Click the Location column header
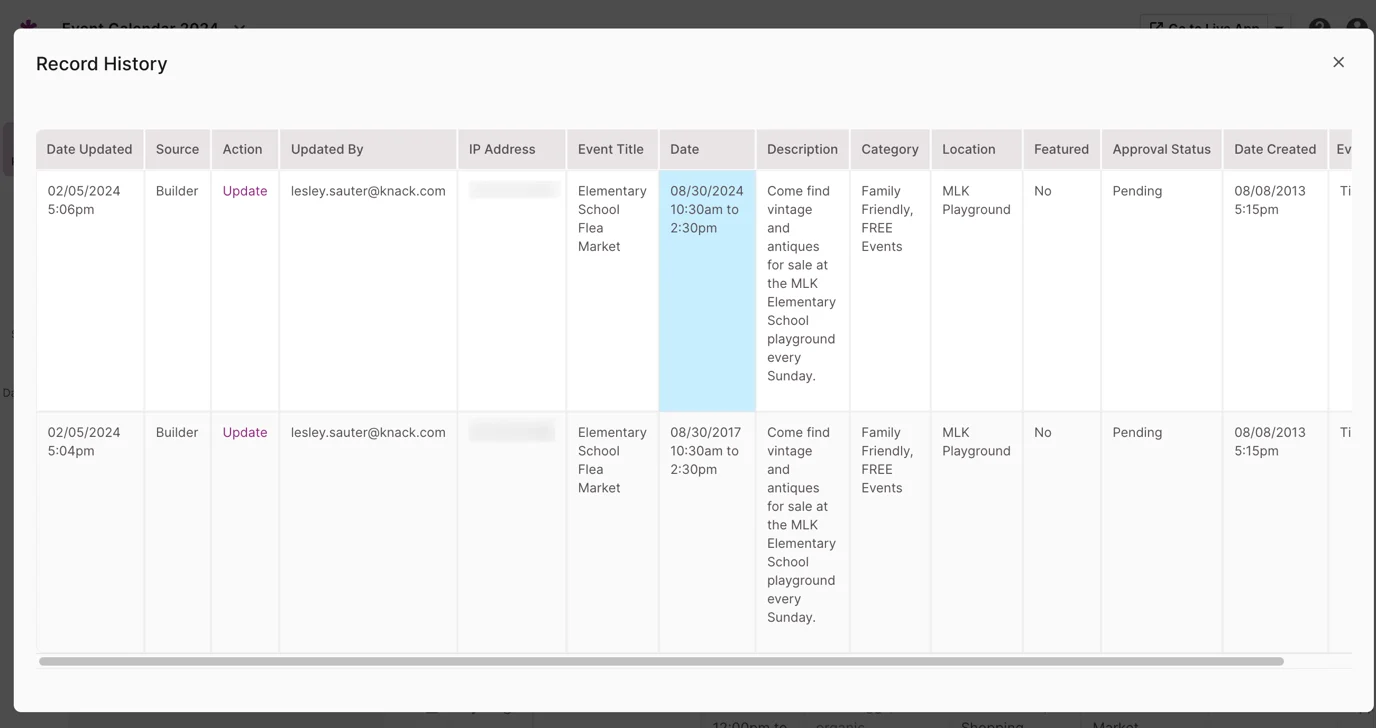This screenshot has width=1376, height=728. [x=977, y=149]
